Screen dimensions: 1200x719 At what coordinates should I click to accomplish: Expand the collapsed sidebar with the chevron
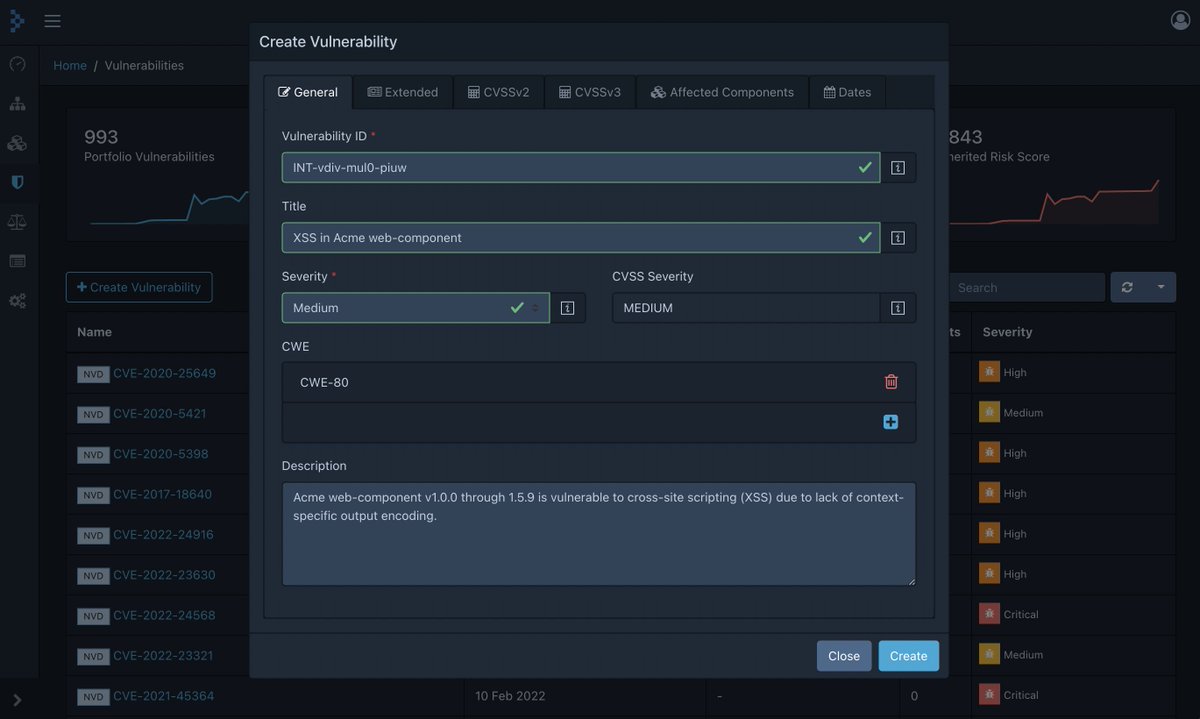18,699
